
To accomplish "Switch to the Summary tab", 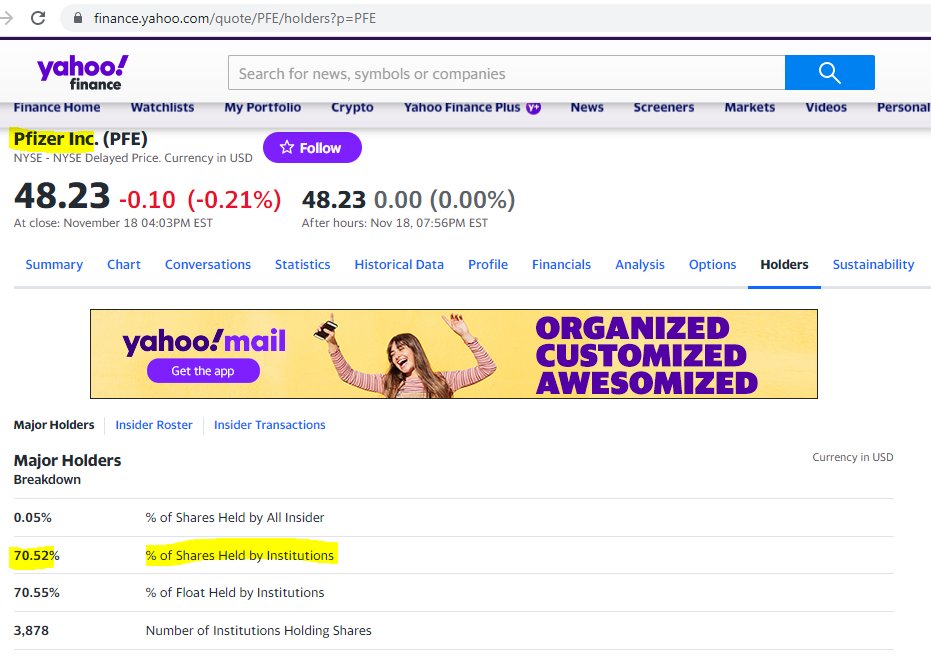I will 54,264.
